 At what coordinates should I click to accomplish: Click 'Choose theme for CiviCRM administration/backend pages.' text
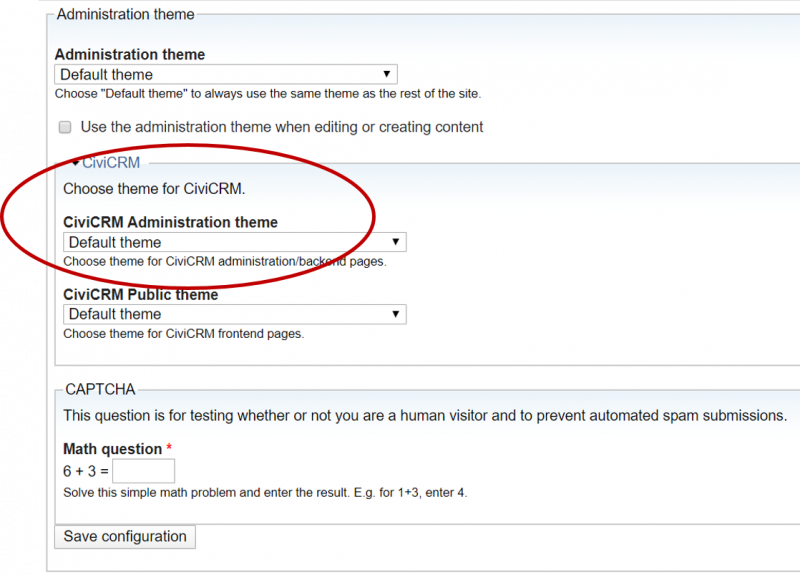(225, 262)
